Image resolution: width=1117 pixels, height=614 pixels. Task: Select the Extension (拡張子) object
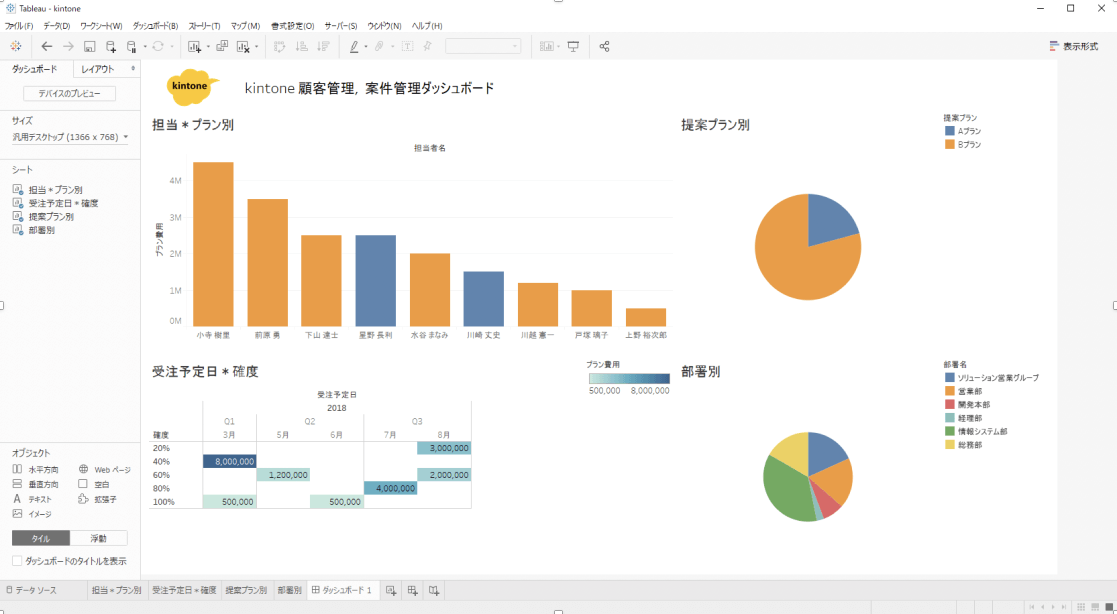point(97,499)
